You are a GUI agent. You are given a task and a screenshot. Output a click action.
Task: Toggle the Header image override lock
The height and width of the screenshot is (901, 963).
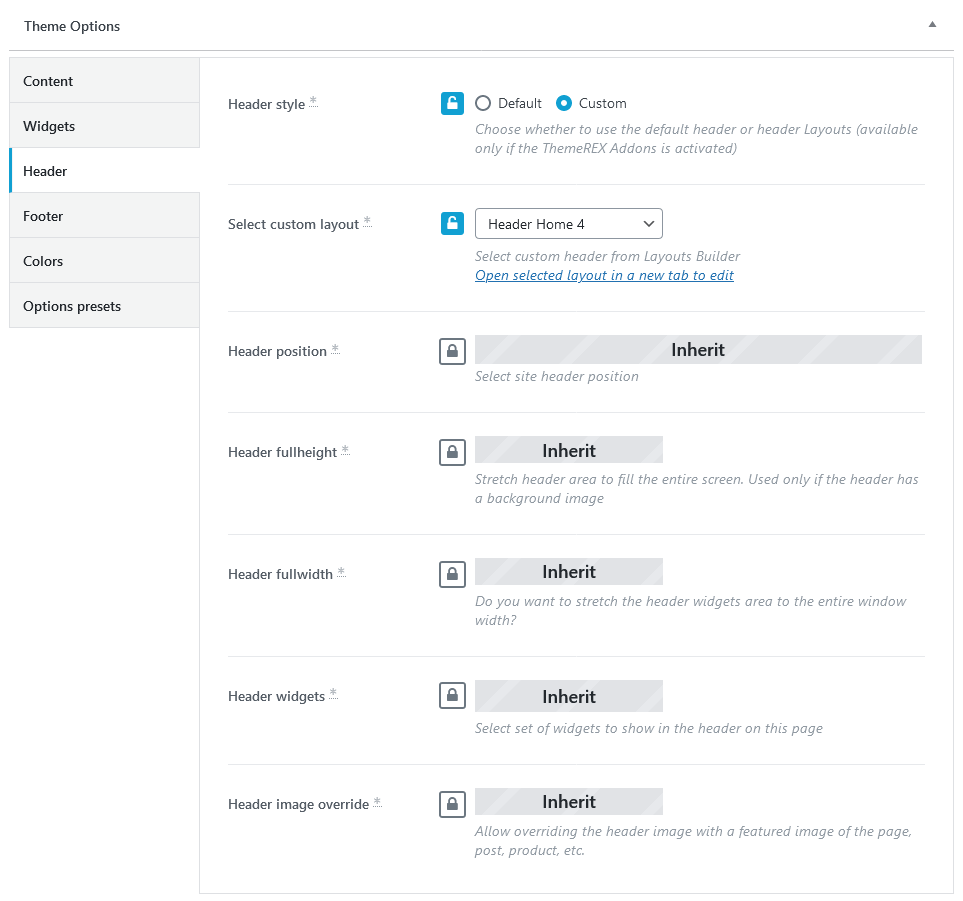[x=452, y=804]
